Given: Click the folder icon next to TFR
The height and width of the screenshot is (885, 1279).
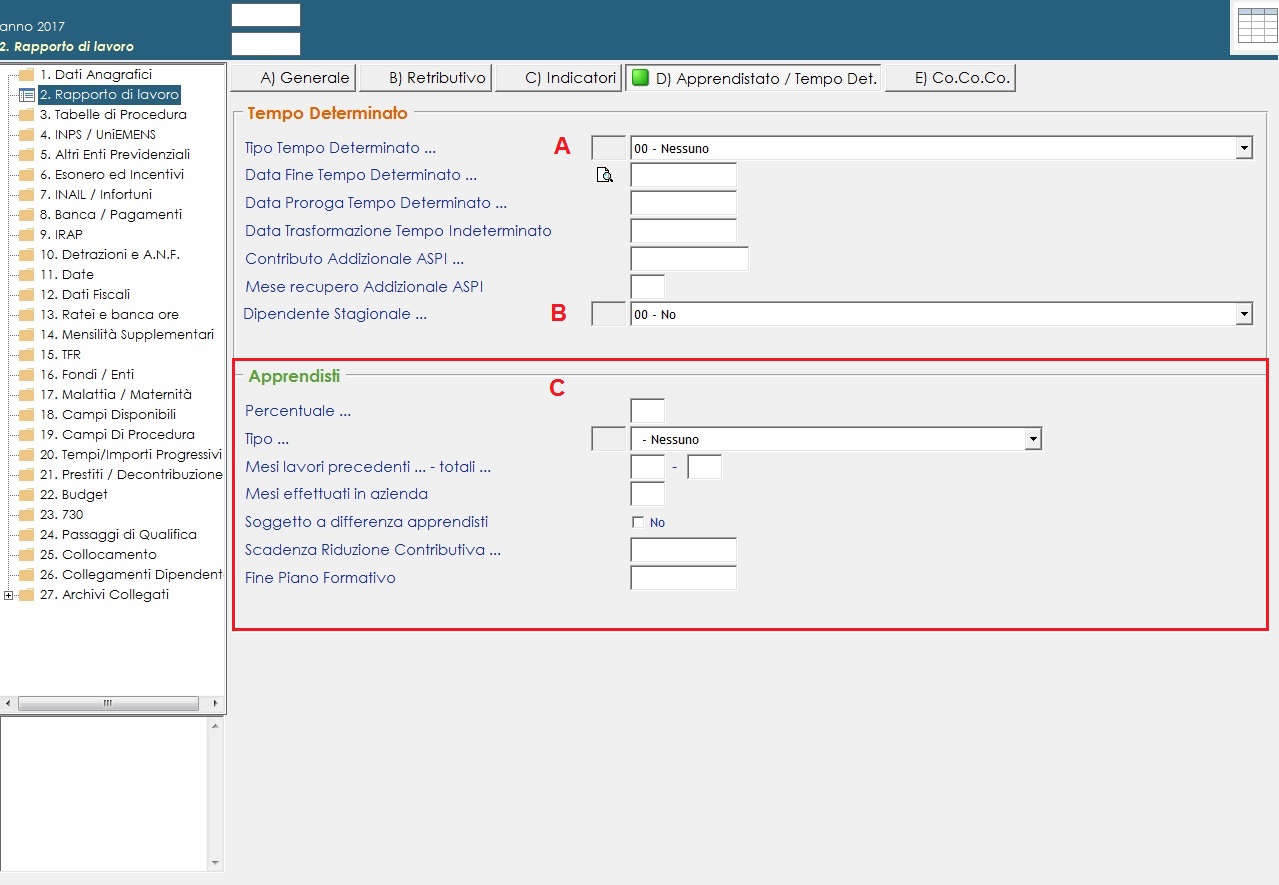Looking at the screenshot, I should pos(27,355).
